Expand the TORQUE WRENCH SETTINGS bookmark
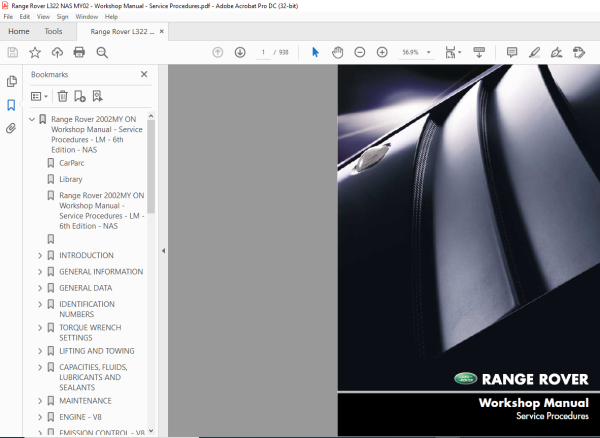Screen dimensions: 600x438 click(40, 327)
